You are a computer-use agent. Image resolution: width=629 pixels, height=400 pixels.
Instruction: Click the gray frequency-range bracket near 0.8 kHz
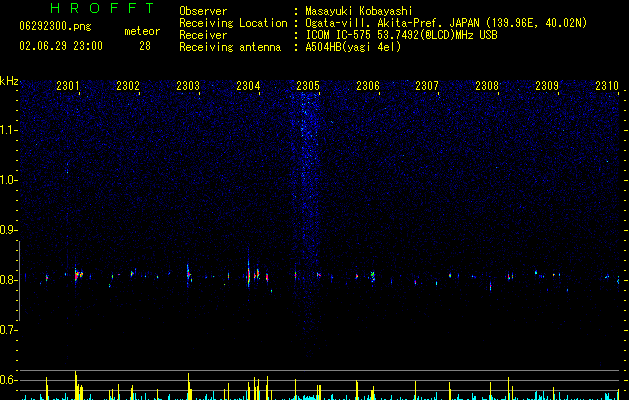point(20,280)
